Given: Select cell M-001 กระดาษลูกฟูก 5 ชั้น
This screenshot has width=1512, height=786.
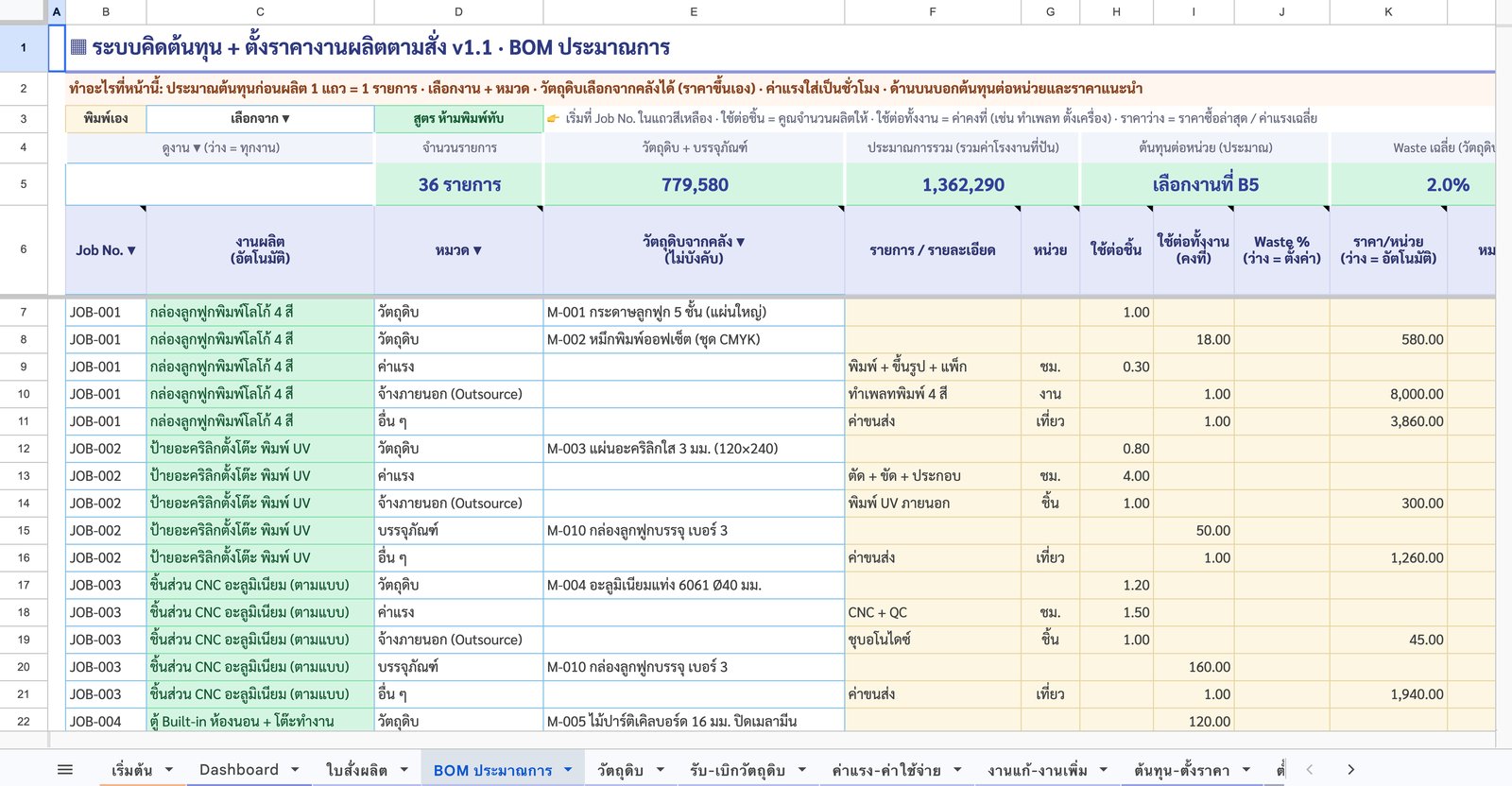Looking at the screenshot, I should coord(694,312).
